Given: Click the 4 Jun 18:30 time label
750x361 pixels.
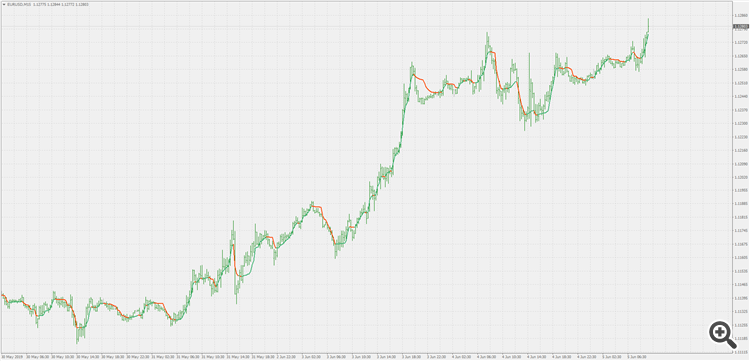Looking at the screenshot, I should tap(562, 357).
